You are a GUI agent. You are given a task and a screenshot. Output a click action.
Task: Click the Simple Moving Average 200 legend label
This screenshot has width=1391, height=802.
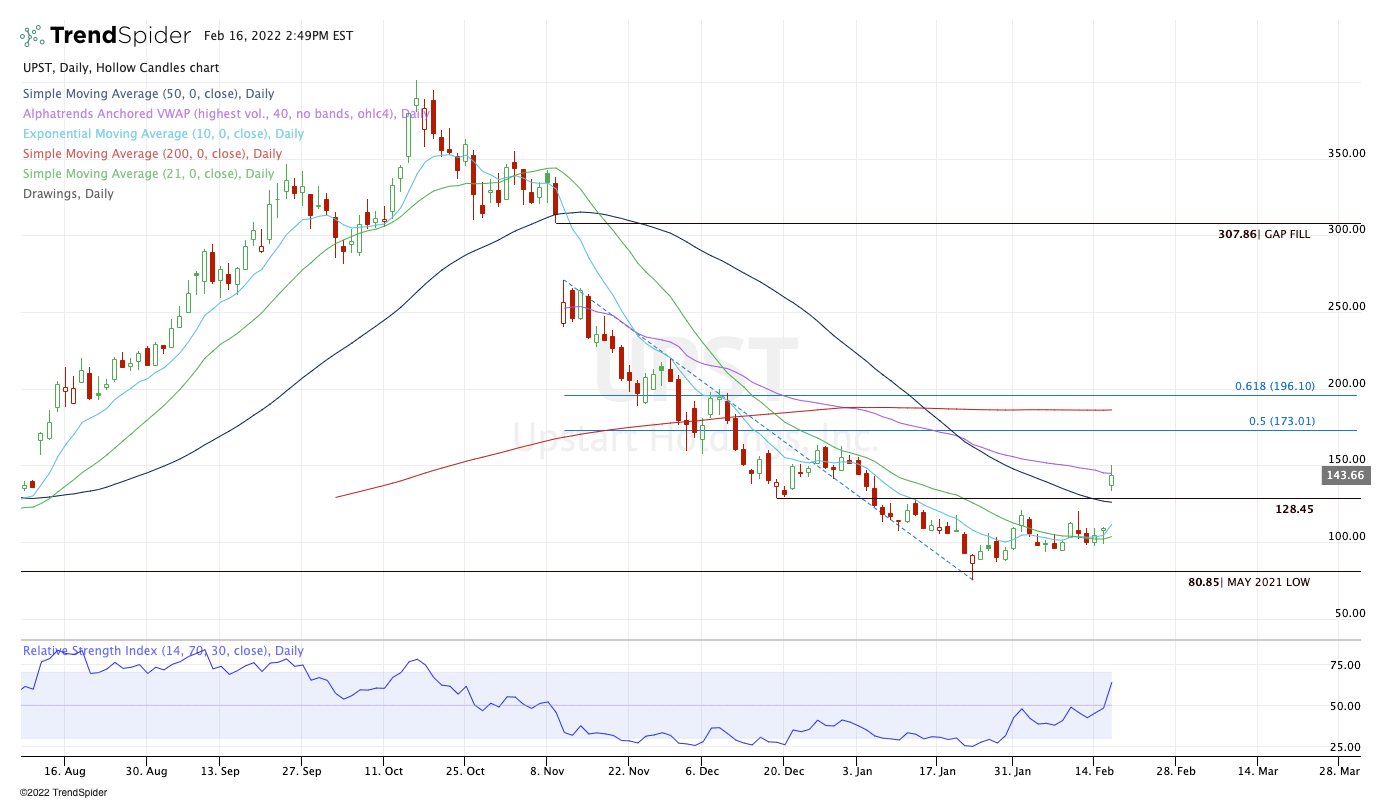152,154
